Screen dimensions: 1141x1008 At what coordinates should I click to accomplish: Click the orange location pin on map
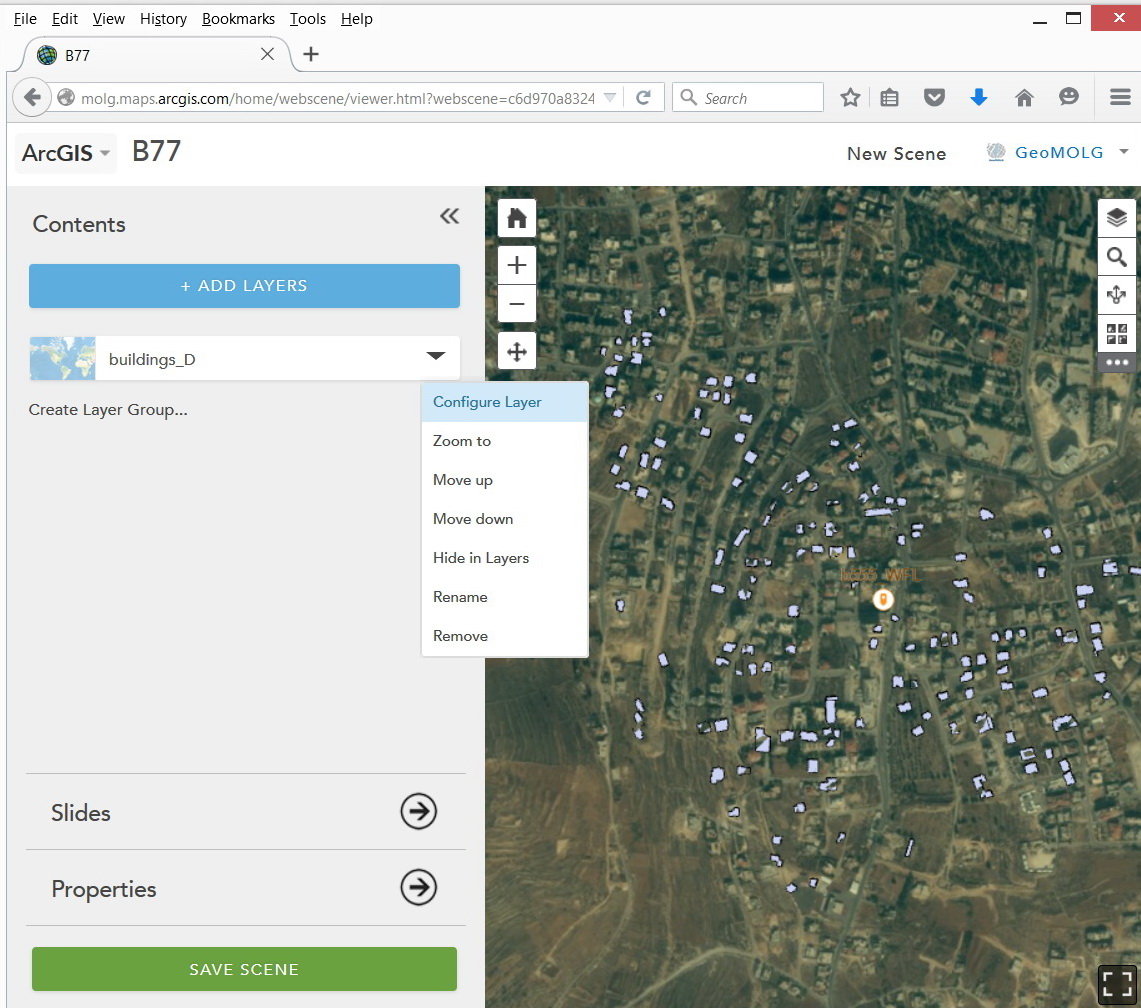[x=882, y=599]
